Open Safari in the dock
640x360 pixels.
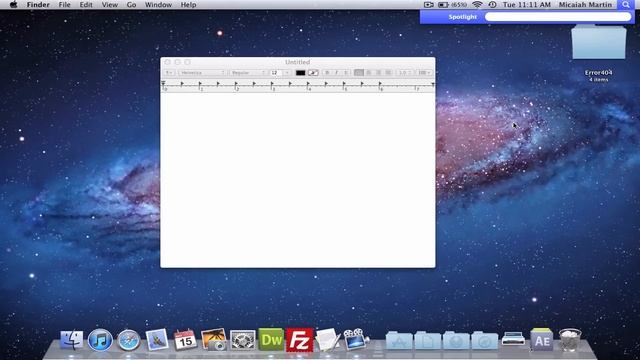pos(129,340)
